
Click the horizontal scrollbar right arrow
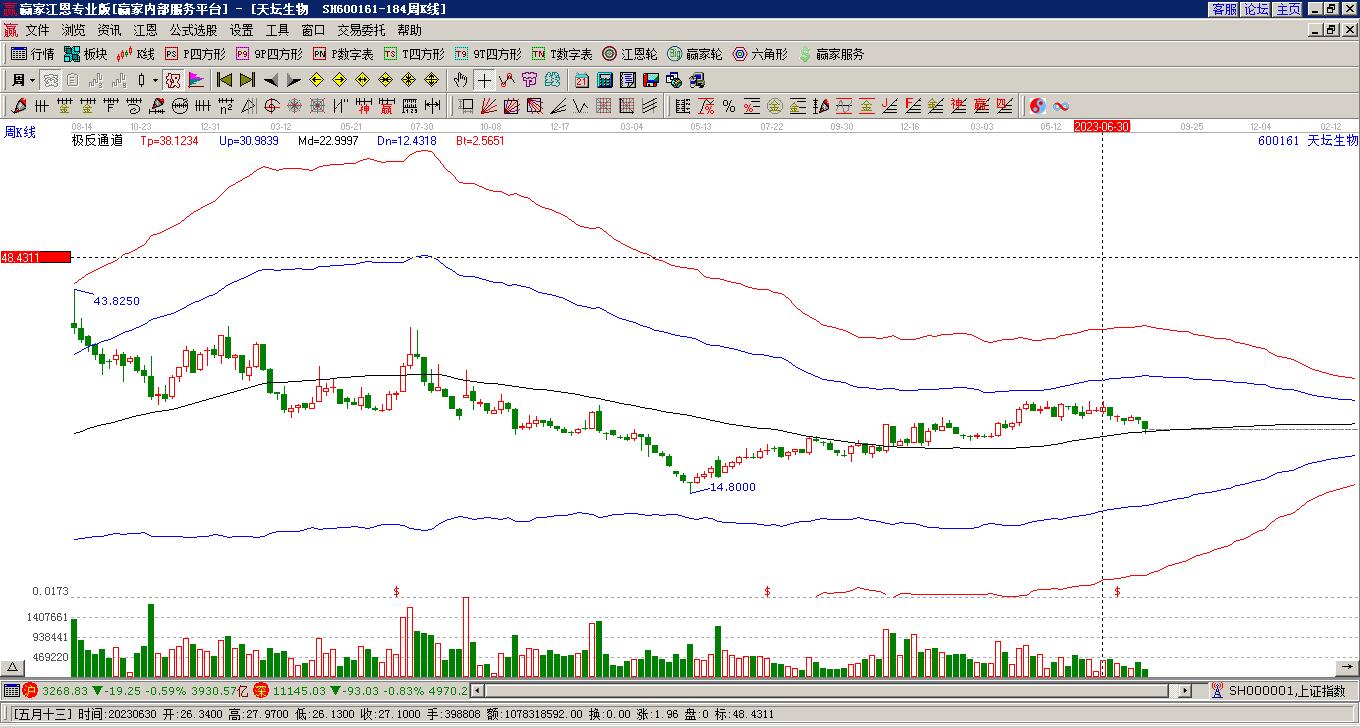click(1186, 691)
